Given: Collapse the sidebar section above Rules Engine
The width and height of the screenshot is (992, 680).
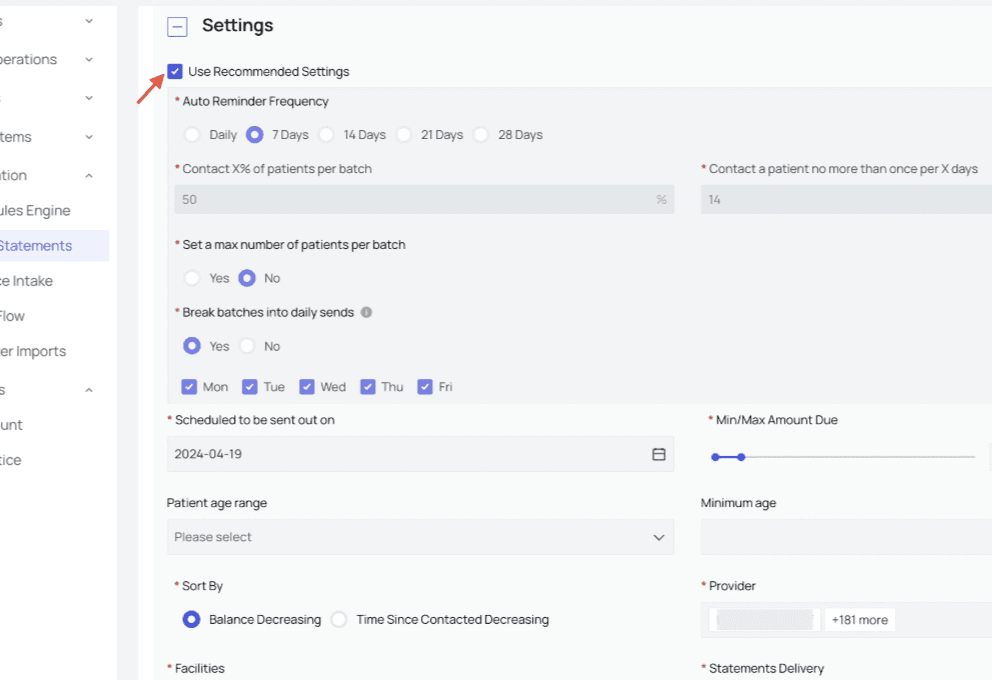Looking at the screenshot, I should tap(89, 176).
